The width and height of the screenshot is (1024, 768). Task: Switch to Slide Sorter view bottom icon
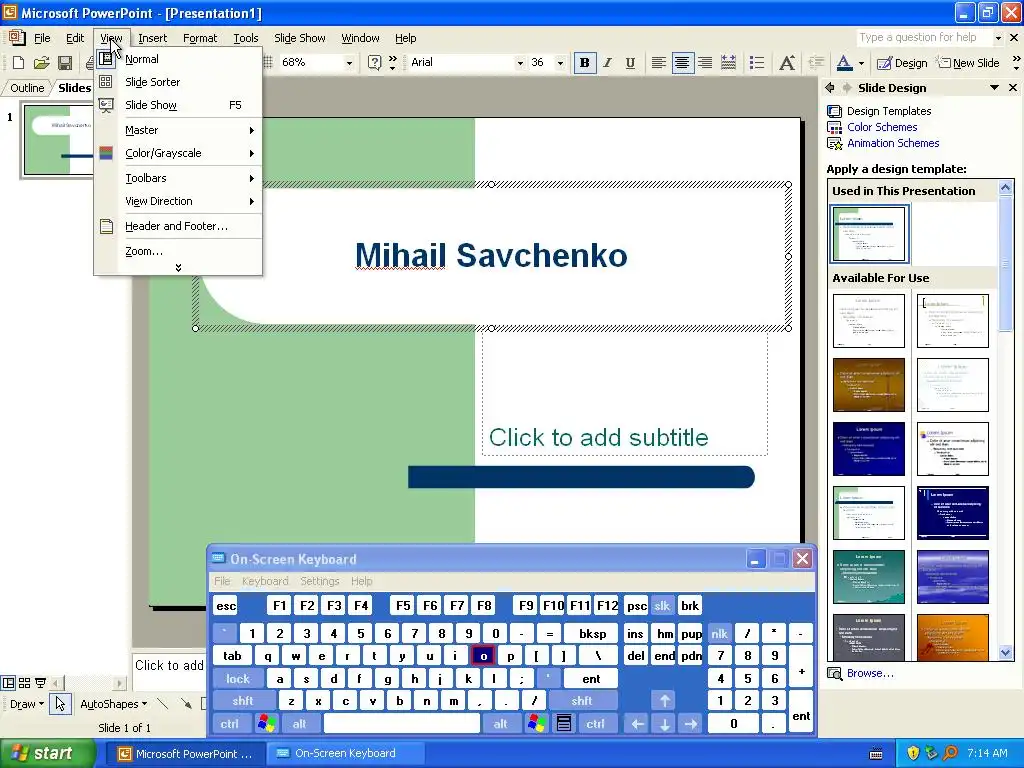[24, 683]
